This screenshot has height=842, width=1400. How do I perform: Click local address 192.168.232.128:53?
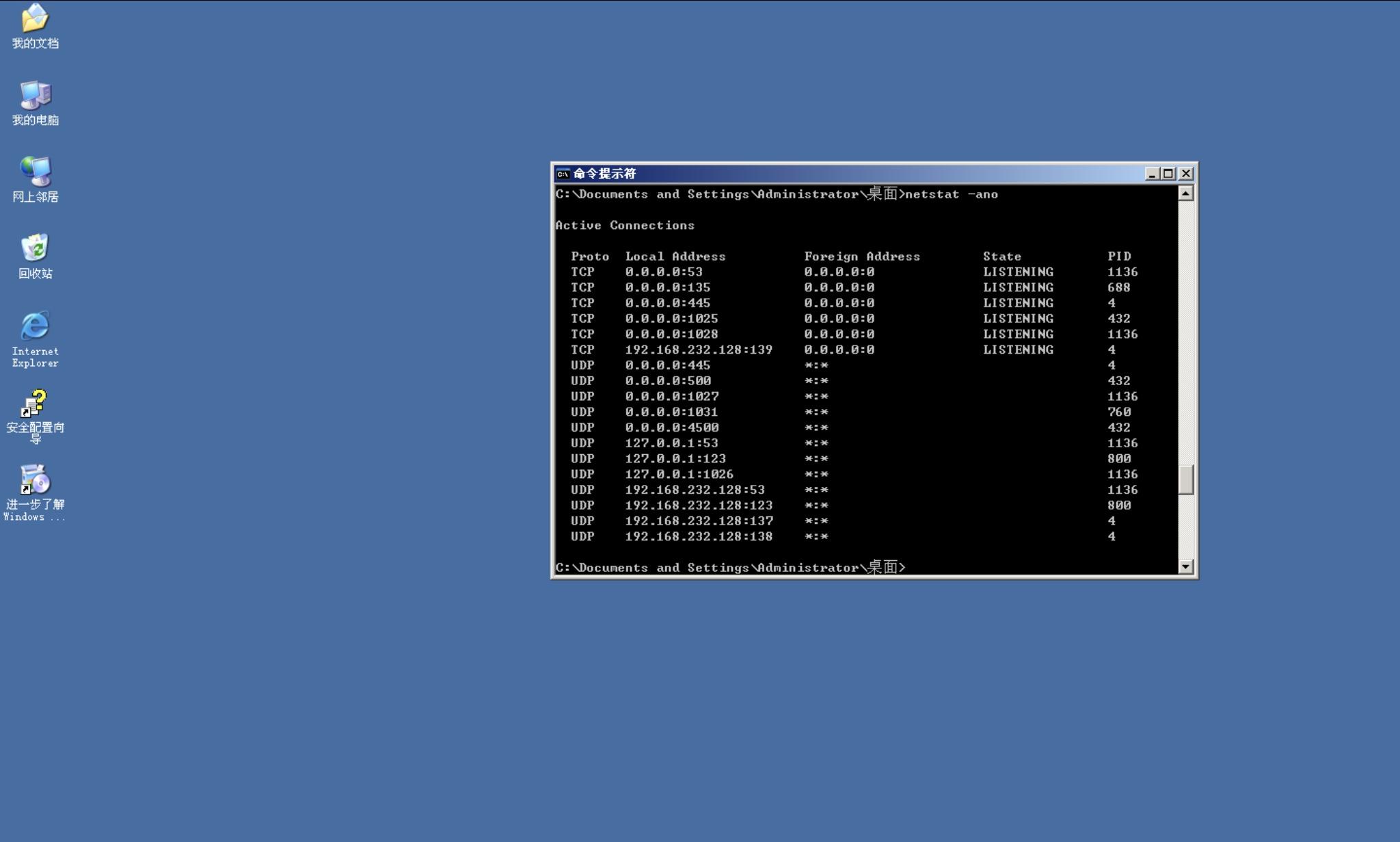click(695, 490)
